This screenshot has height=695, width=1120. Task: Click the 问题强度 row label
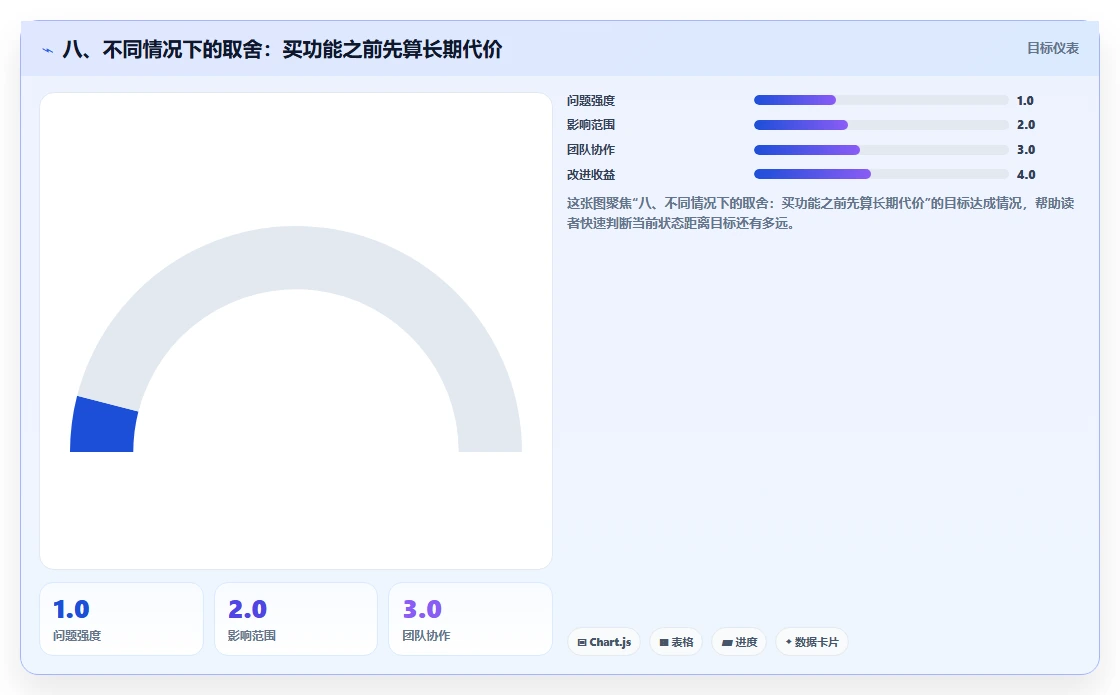[x=591, y=101]
